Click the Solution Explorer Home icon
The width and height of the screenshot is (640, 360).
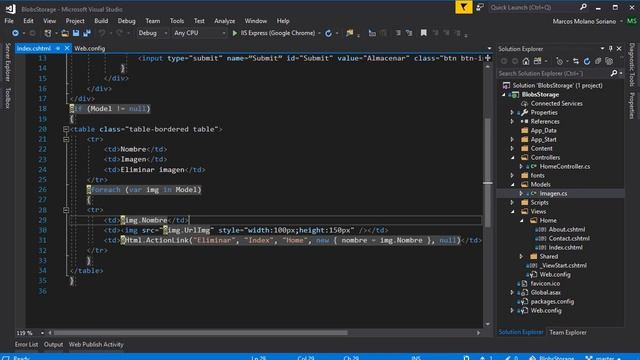pos(526,61)
